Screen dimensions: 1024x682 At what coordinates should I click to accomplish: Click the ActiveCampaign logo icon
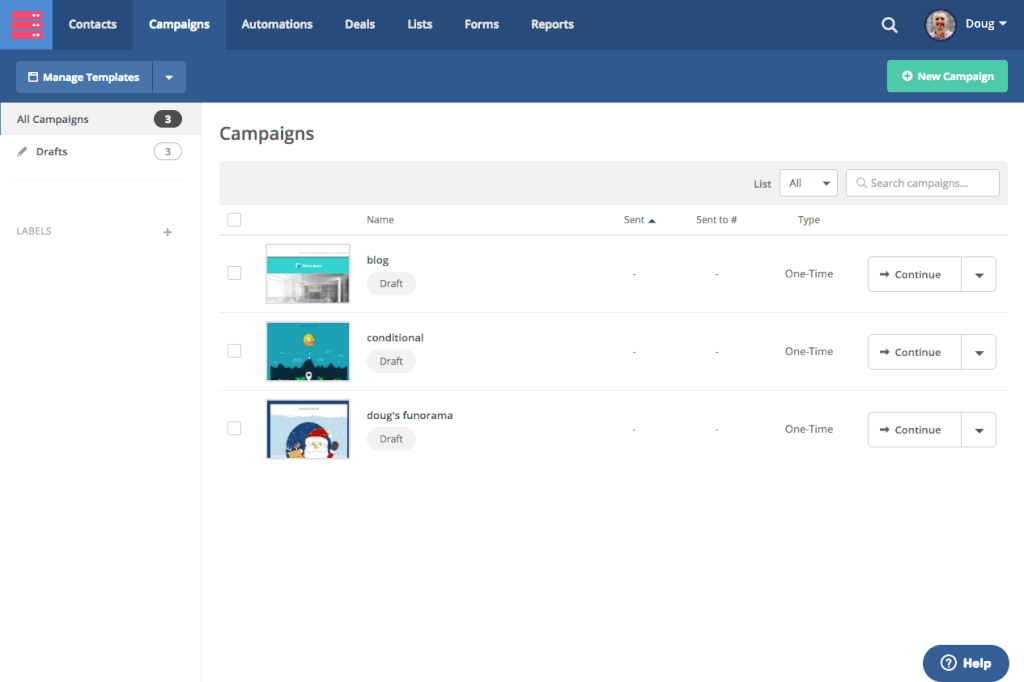point(26,25)
